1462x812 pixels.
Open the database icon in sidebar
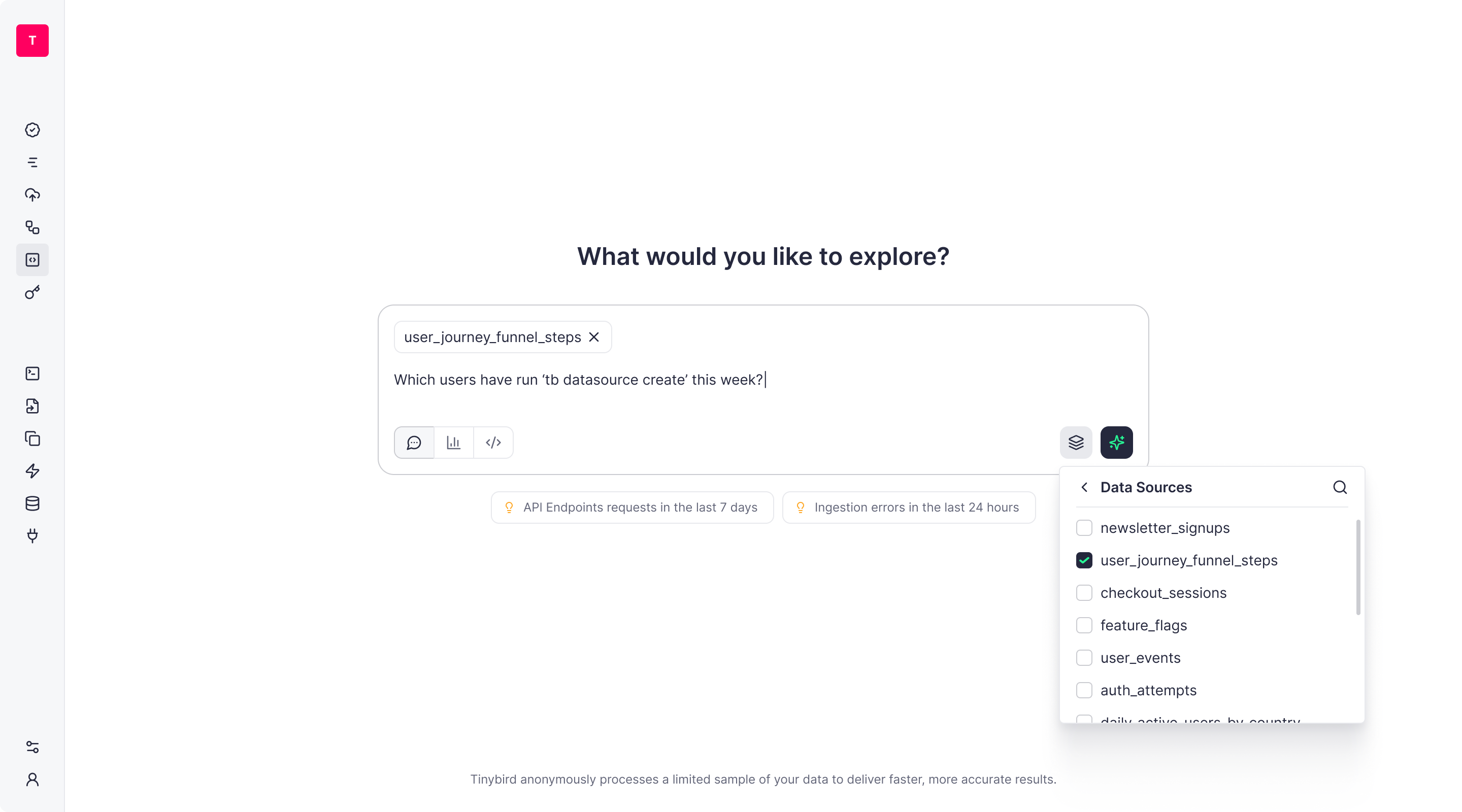[x=32, y=503]
